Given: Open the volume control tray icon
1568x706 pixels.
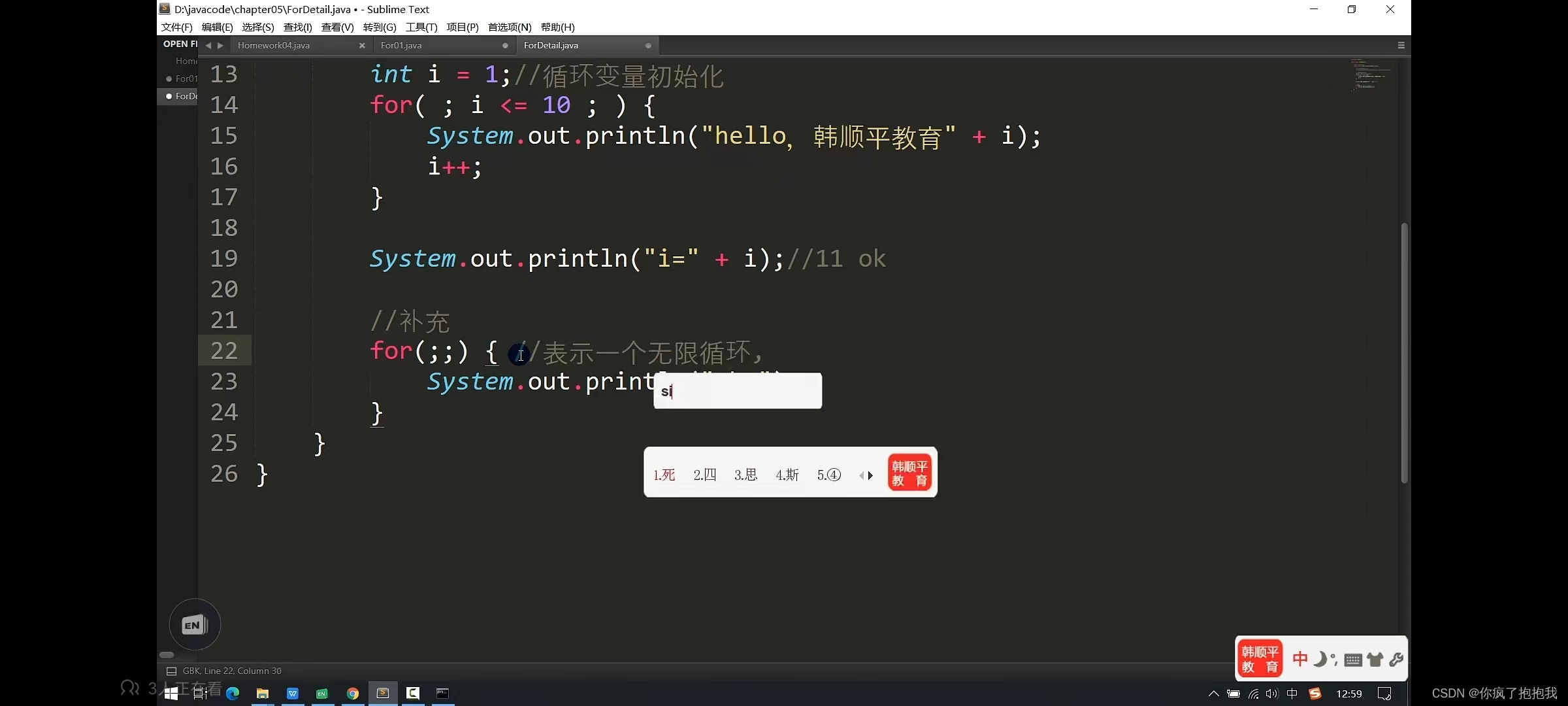Looking at the screenshot, I should point(1271,694).
